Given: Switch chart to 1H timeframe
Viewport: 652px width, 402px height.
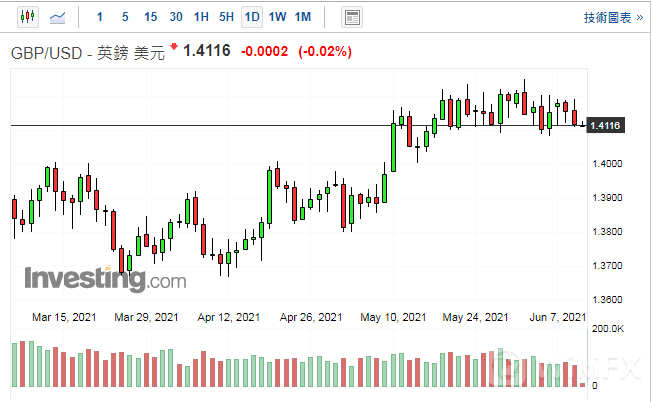Looking at the screenshot, I should (201, 17).
